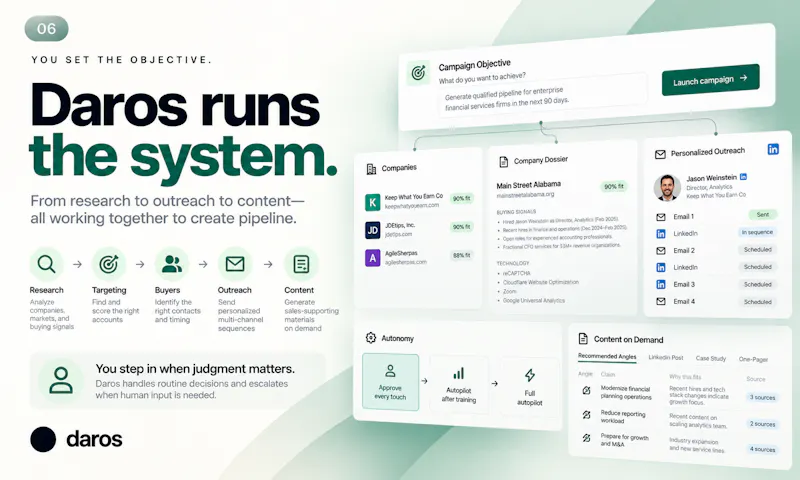Click the Sent status on Email 1
Image resolution: width=800 pixels, height=480 pixels.
[x=763, y=215]
